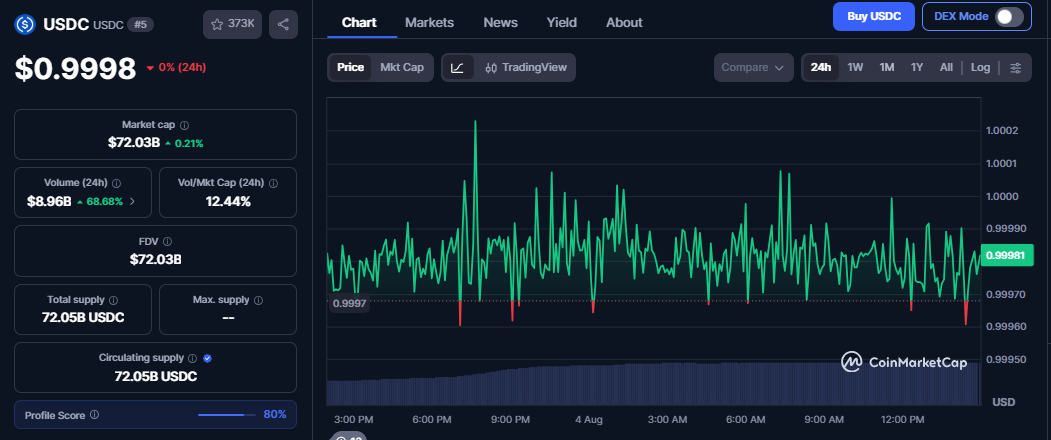
Task: Open the Compare dropdown
Action: point(753,68)
